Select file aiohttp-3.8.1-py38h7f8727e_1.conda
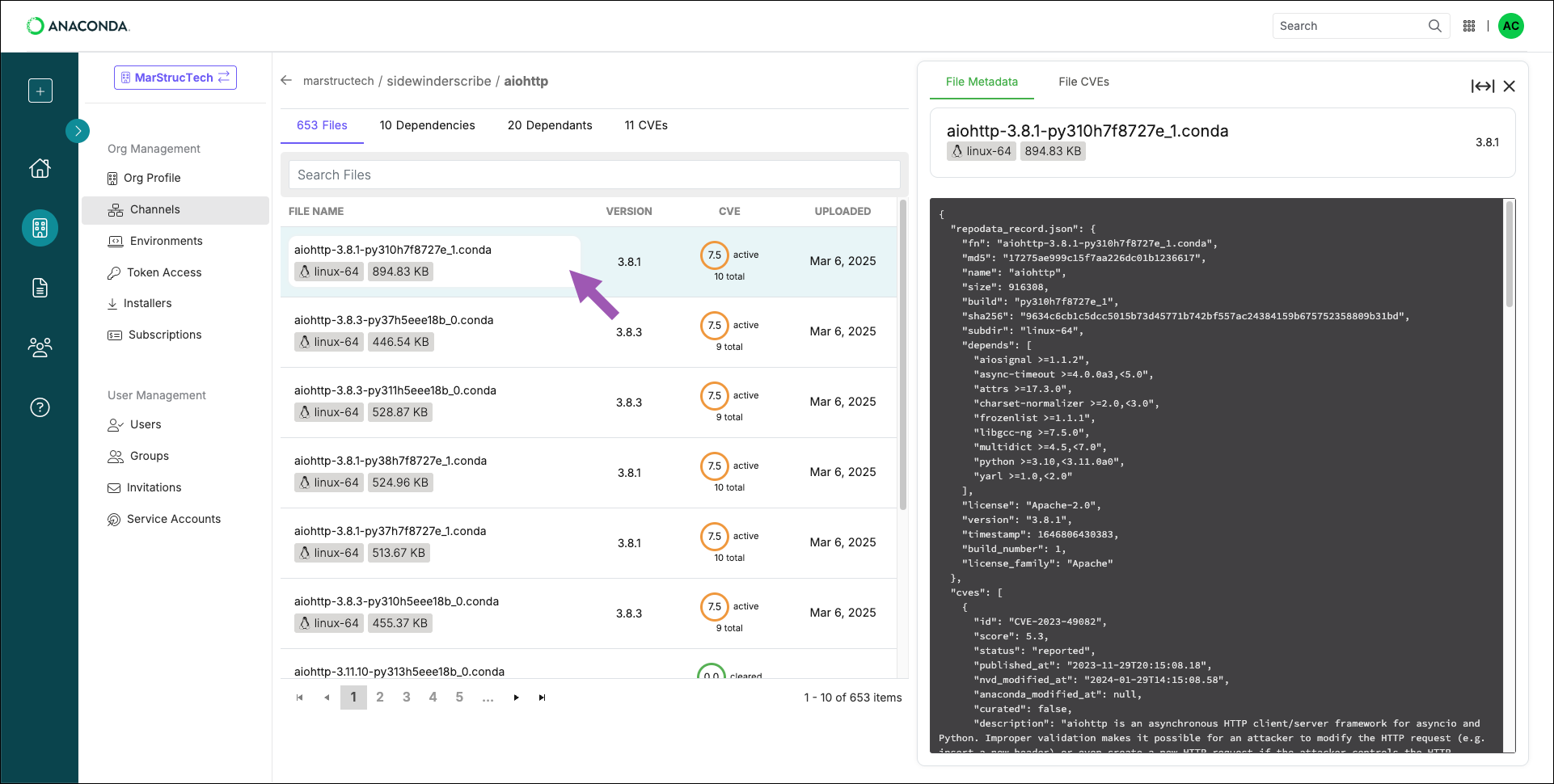The image size is (1554, 784). pos(391,461)
